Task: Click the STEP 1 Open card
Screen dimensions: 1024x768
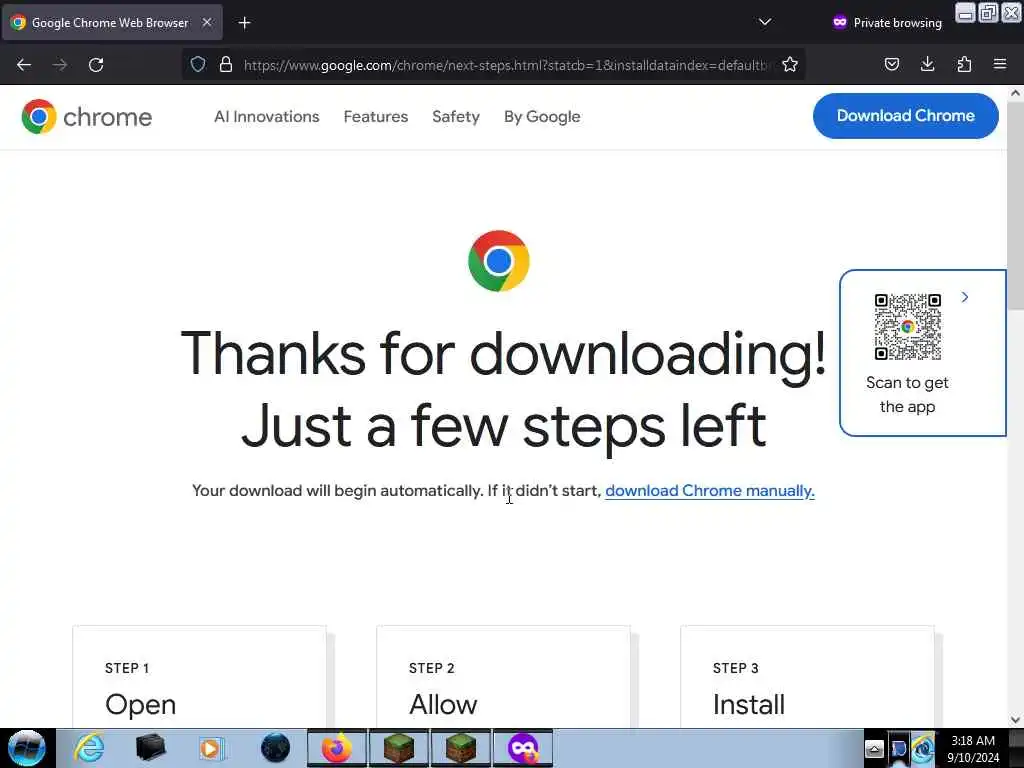Action: click(x=199, y=677)
